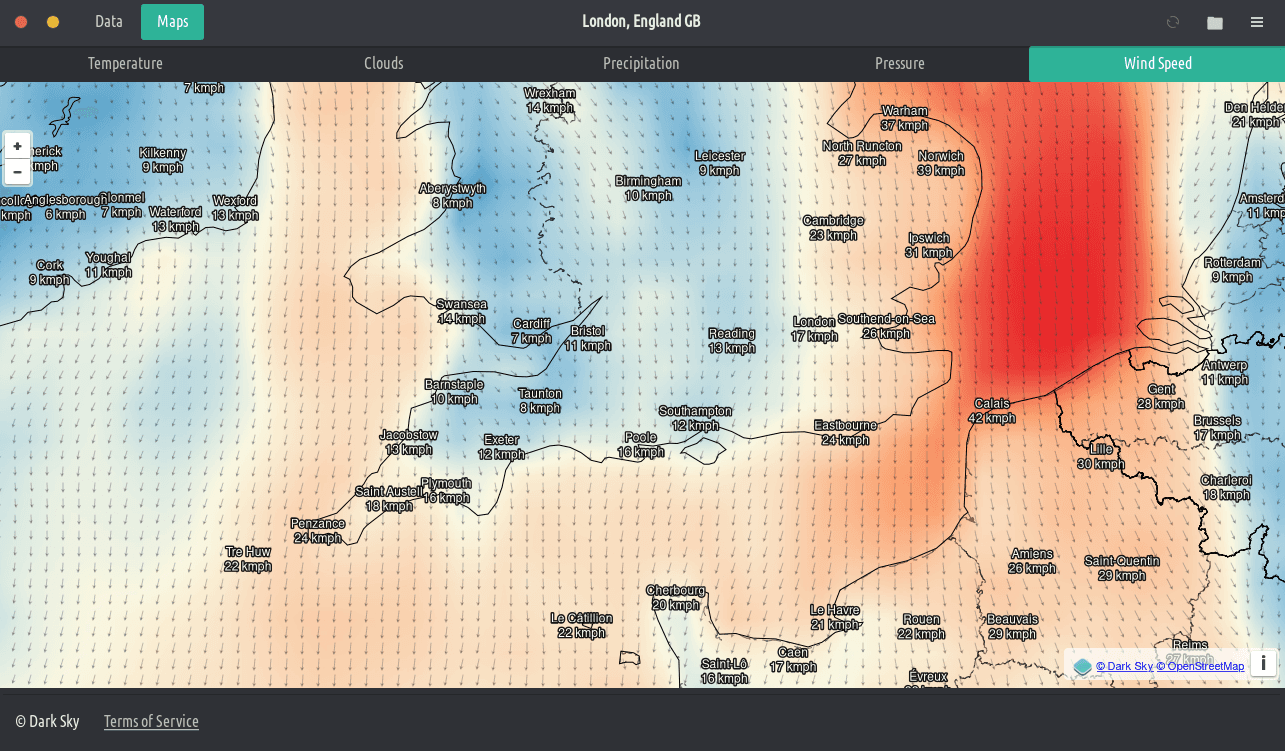Click the Eastbourne 24 kmph label
The image size is (1285, 751).
pyautogui.click(x=845, y=433)
